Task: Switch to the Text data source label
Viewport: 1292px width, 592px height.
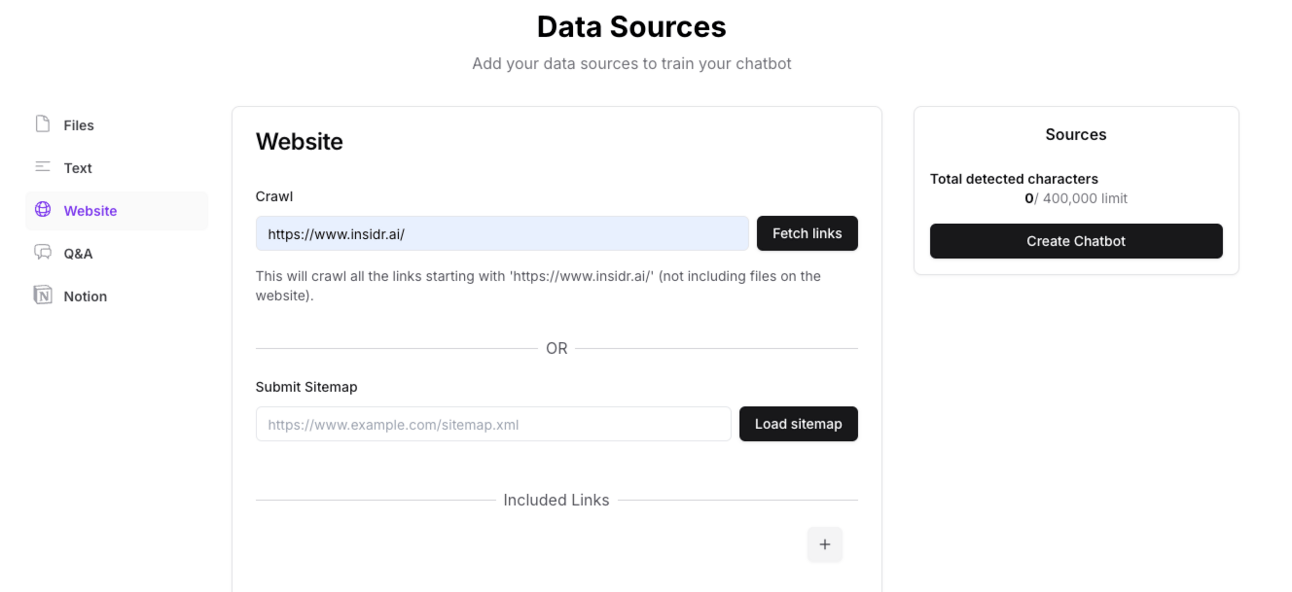Action: [x=77, y=168]
